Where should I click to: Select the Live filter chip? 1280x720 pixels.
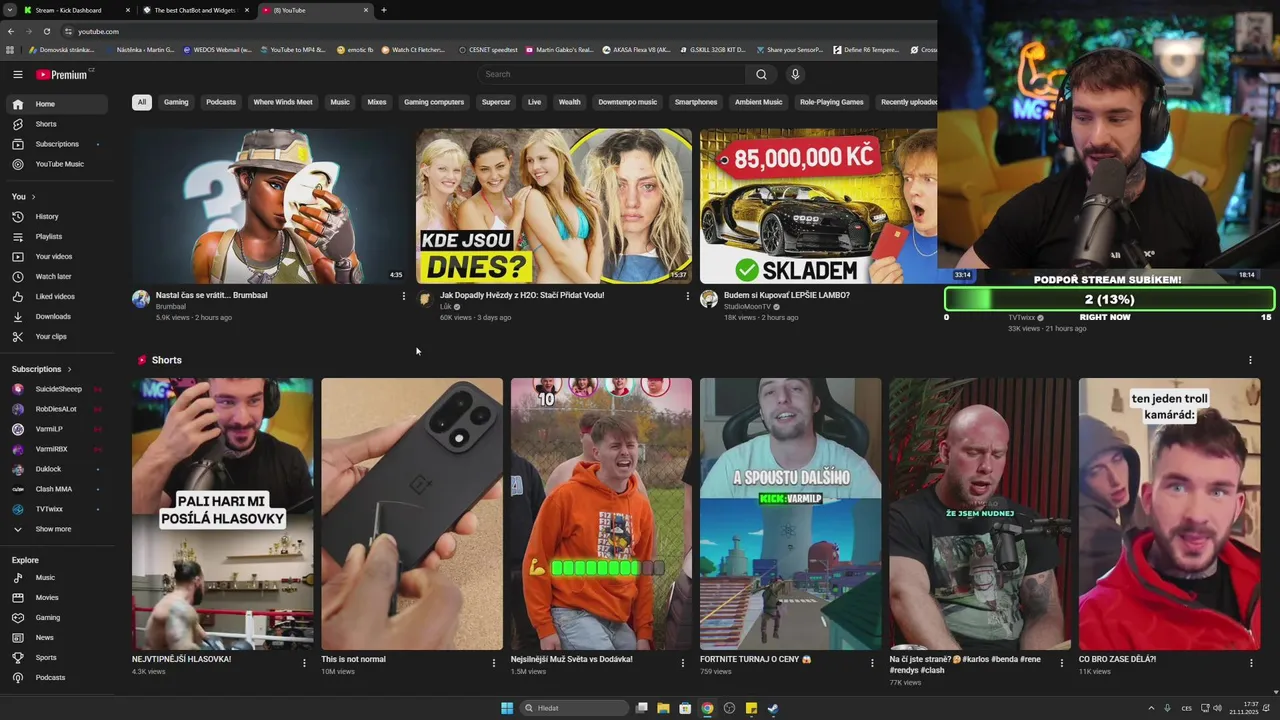coord(534,102)
